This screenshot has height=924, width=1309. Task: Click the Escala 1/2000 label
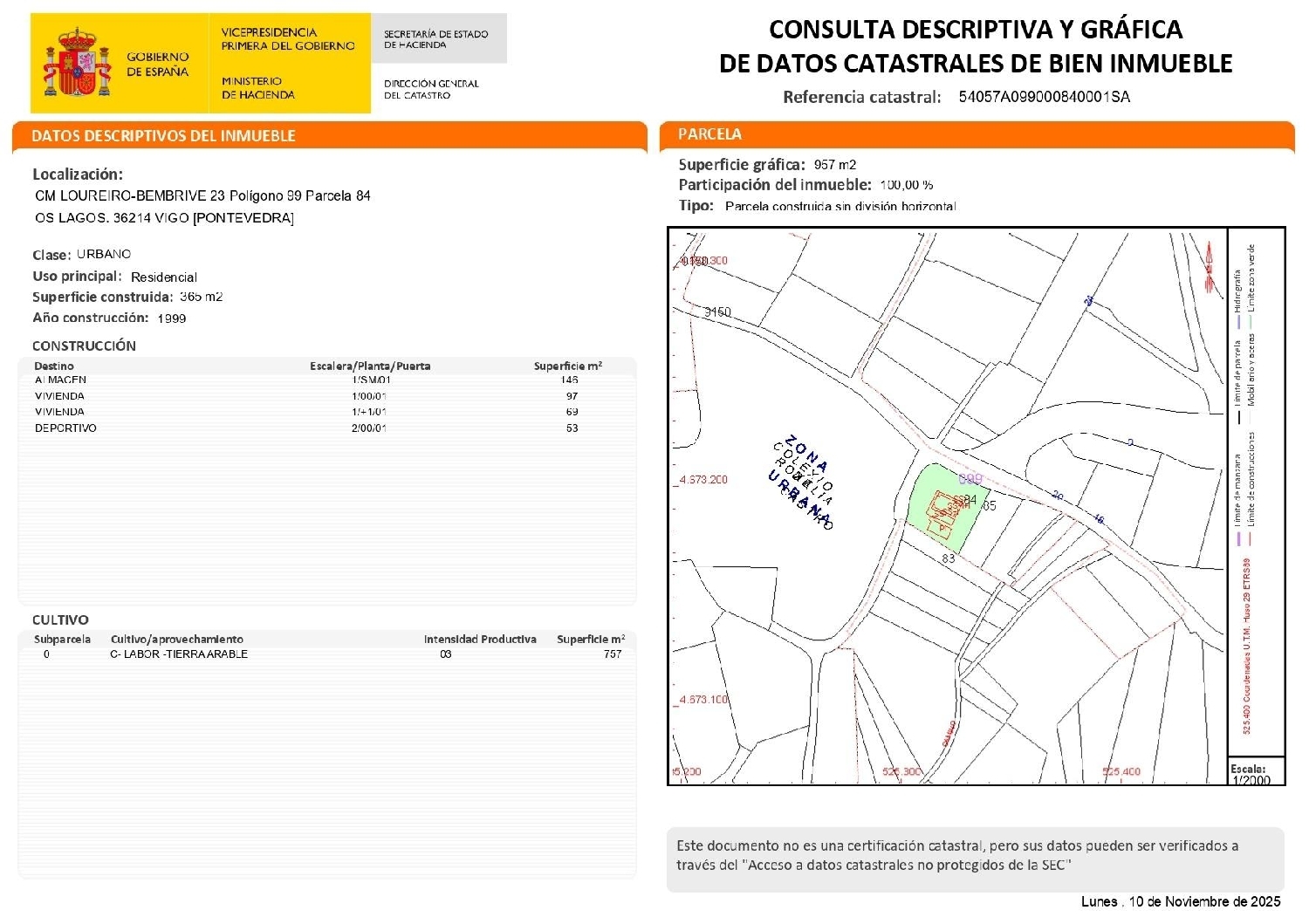[1250, 772]
